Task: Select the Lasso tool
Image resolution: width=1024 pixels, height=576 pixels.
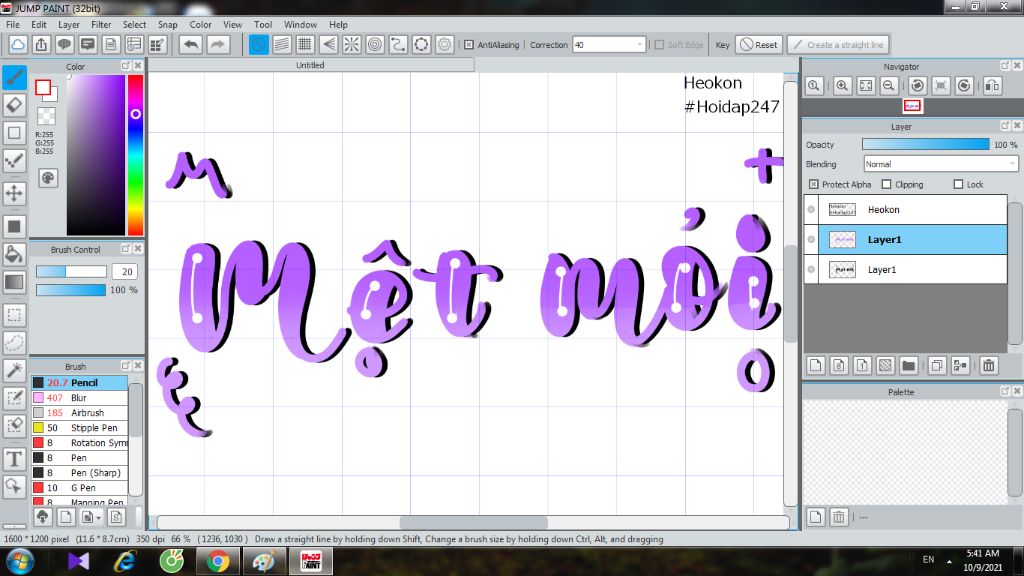Action: coord(14,342)
